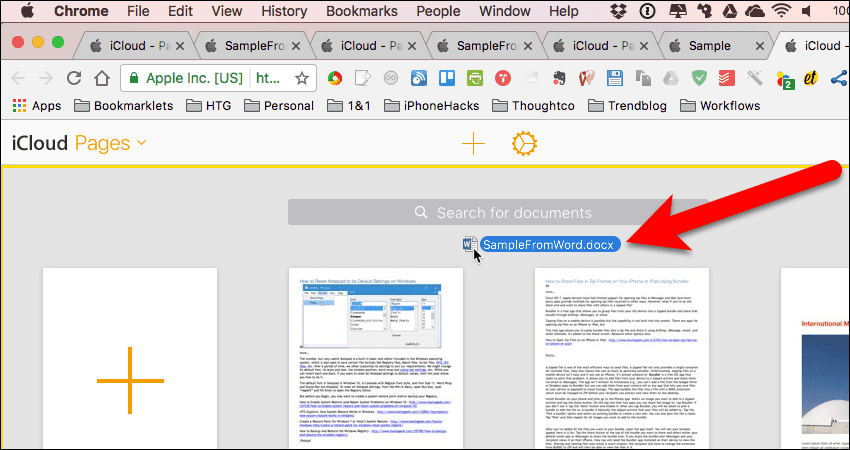Open the Bookmarklets bookmark folder
This screenshot has width=850, height=450.
pyautogui.click(x=124, y=106)
